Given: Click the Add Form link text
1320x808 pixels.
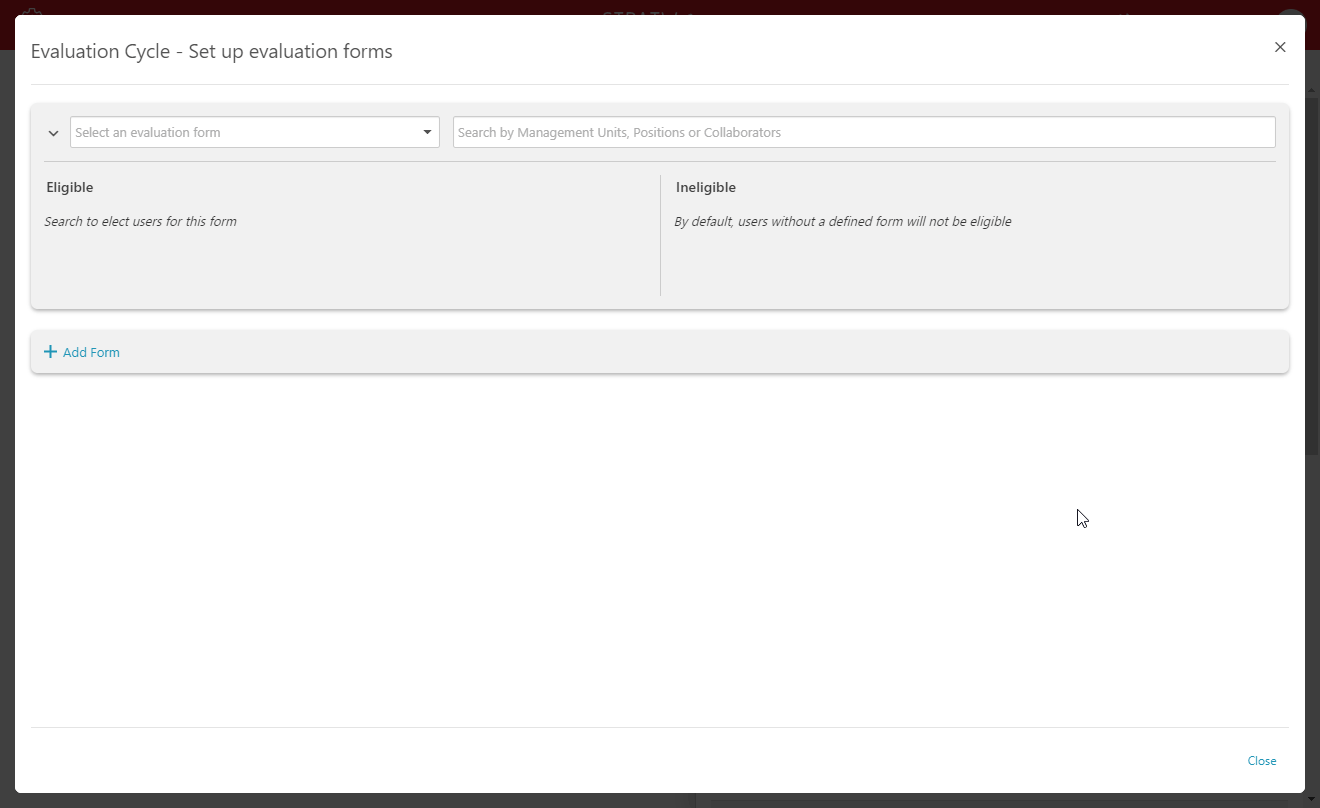Looking at the screenshot, I should (91, 352).
